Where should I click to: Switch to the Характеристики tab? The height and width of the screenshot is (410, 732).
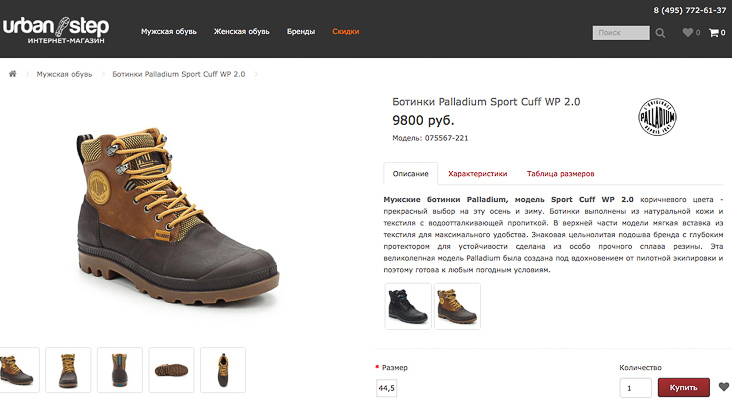[x=478, y=174]
